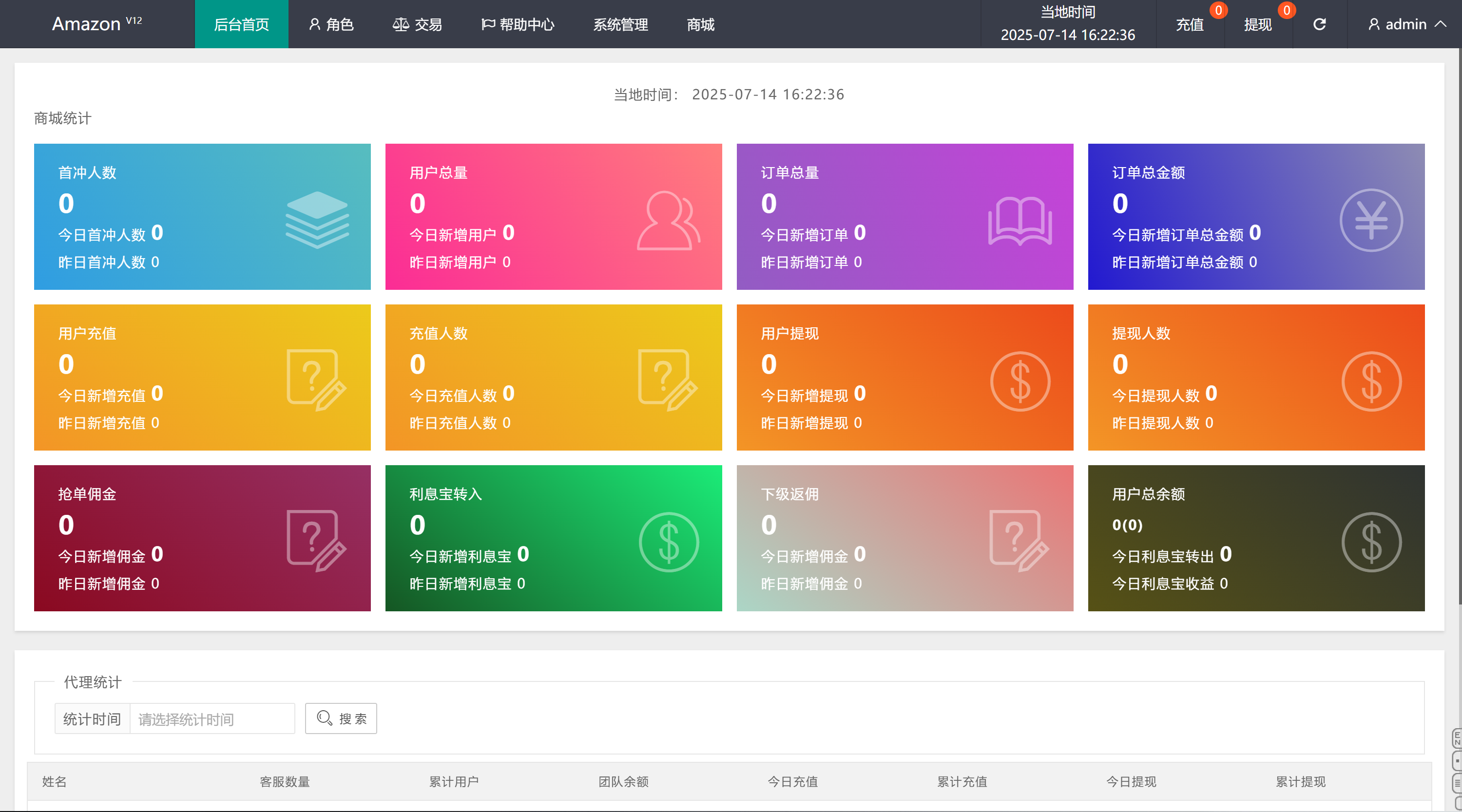Click the 充值 recharge button
Viewport: 1462px width, 812px height.
pyautogui.click(x=1190, y=24)
